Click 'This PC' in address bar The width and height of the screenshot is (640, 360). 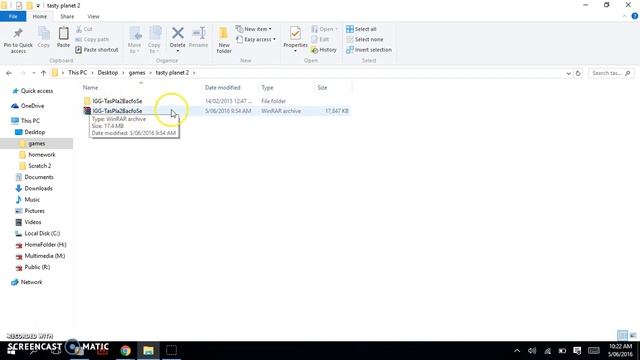click(x=78, y=73)
